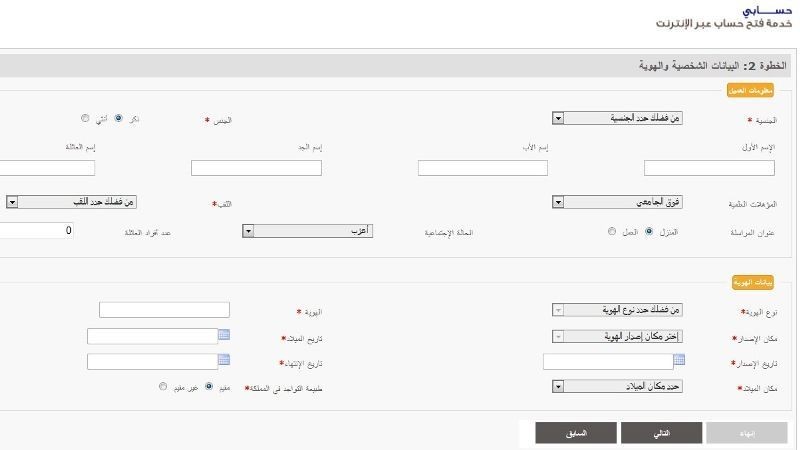The image size is (800, 450).
Task: Expand the title (اللقب) dropdown
Action: (x=71, y=202)
